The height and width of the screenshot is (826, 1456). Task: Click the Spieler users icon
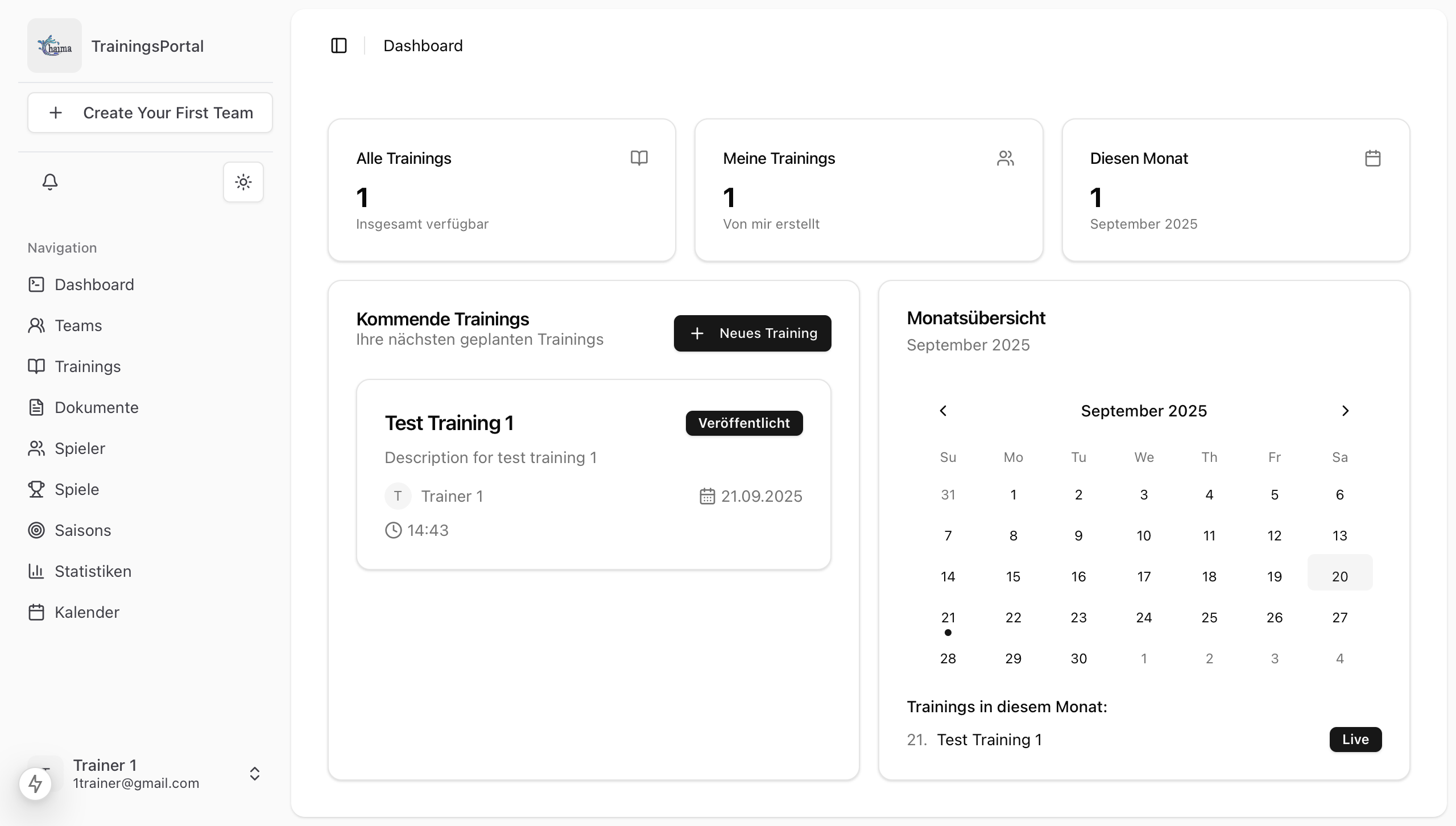(x=36, y=448)
